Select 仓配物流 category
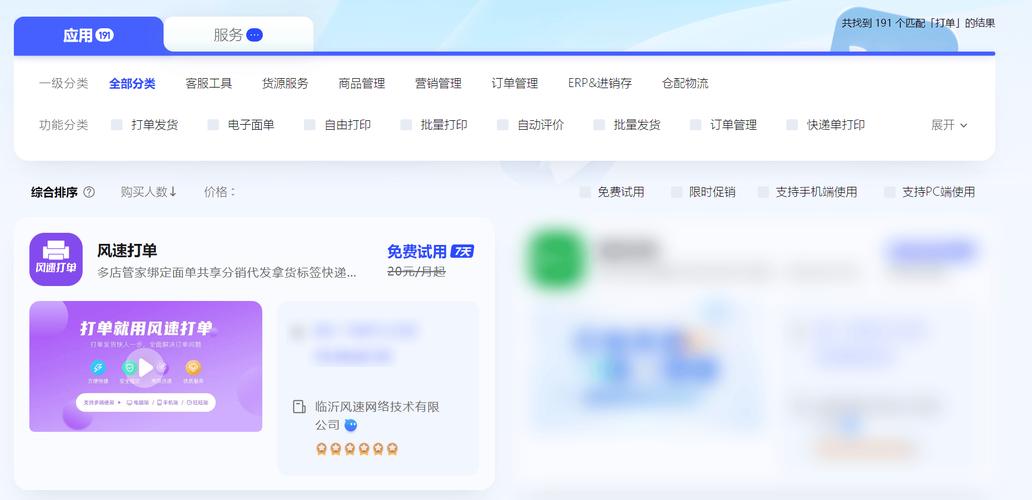The height and width of the screenshot is (500, 1032). pyautogui.click(x=685, y=84)
